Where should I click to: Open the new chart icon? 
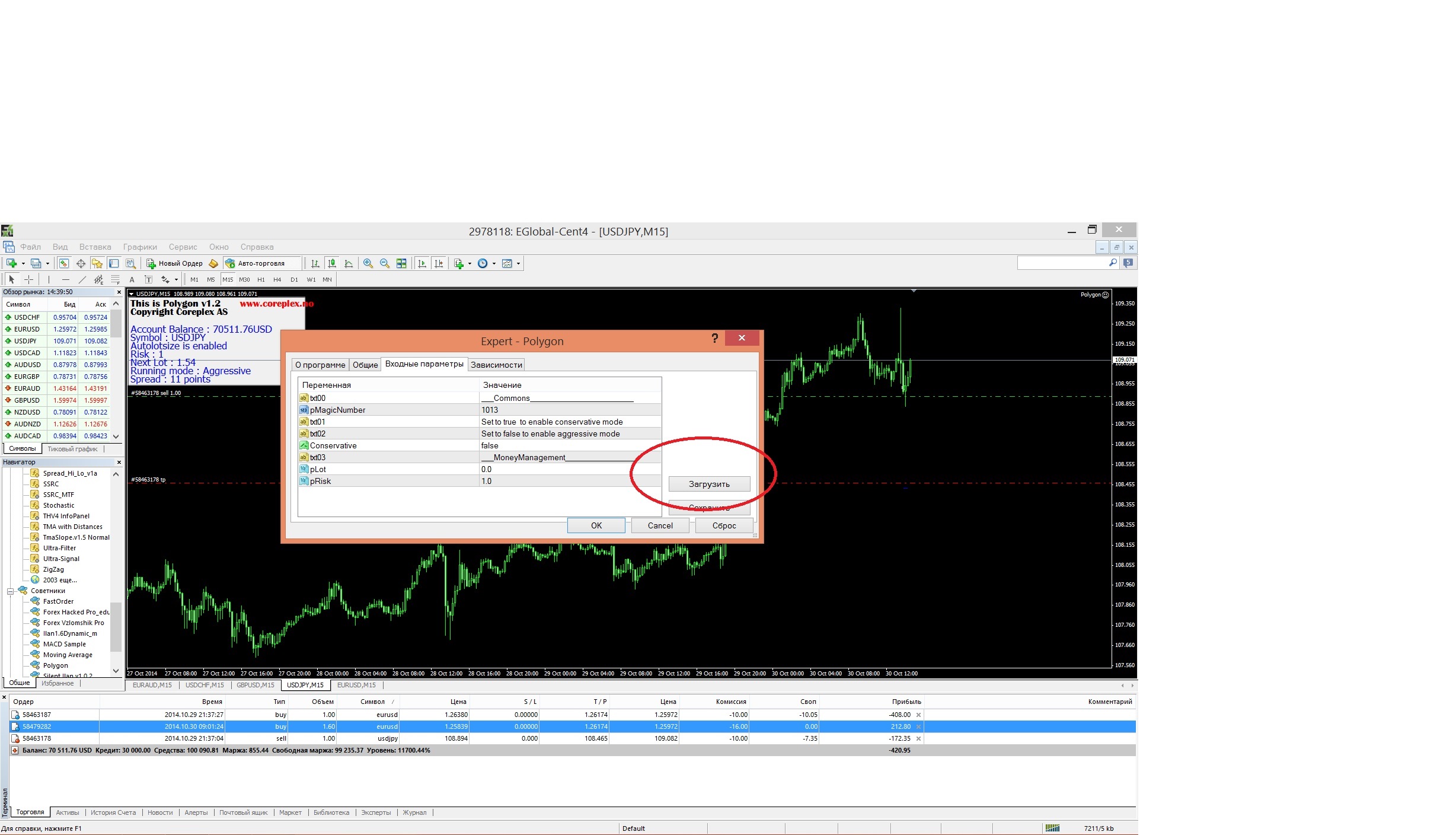tap(11, 263)
